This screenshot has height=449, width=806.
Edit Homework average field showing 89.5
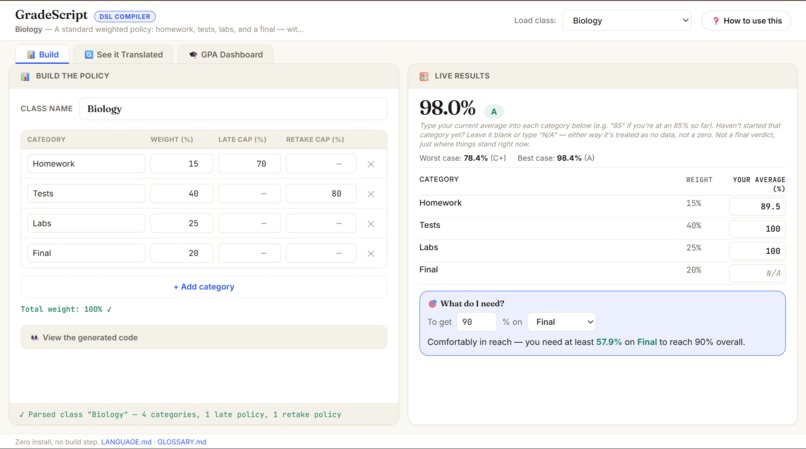[757, 206]
